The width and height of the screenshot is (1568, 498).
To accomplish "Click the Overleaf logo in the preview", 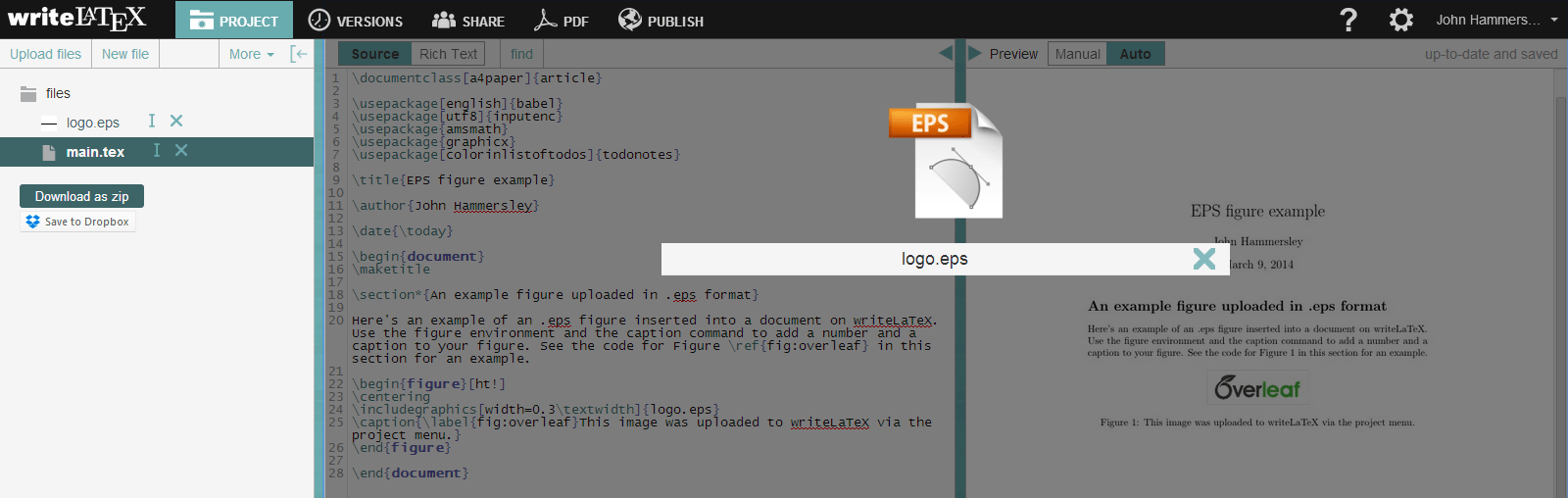I will coord(1257,388).
